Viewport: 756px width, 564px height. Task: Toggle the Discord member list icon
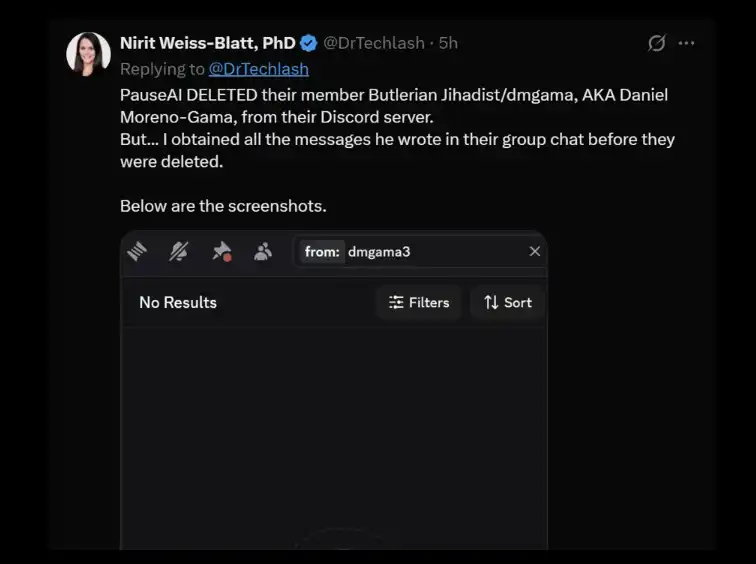click(x=263, y=252)
